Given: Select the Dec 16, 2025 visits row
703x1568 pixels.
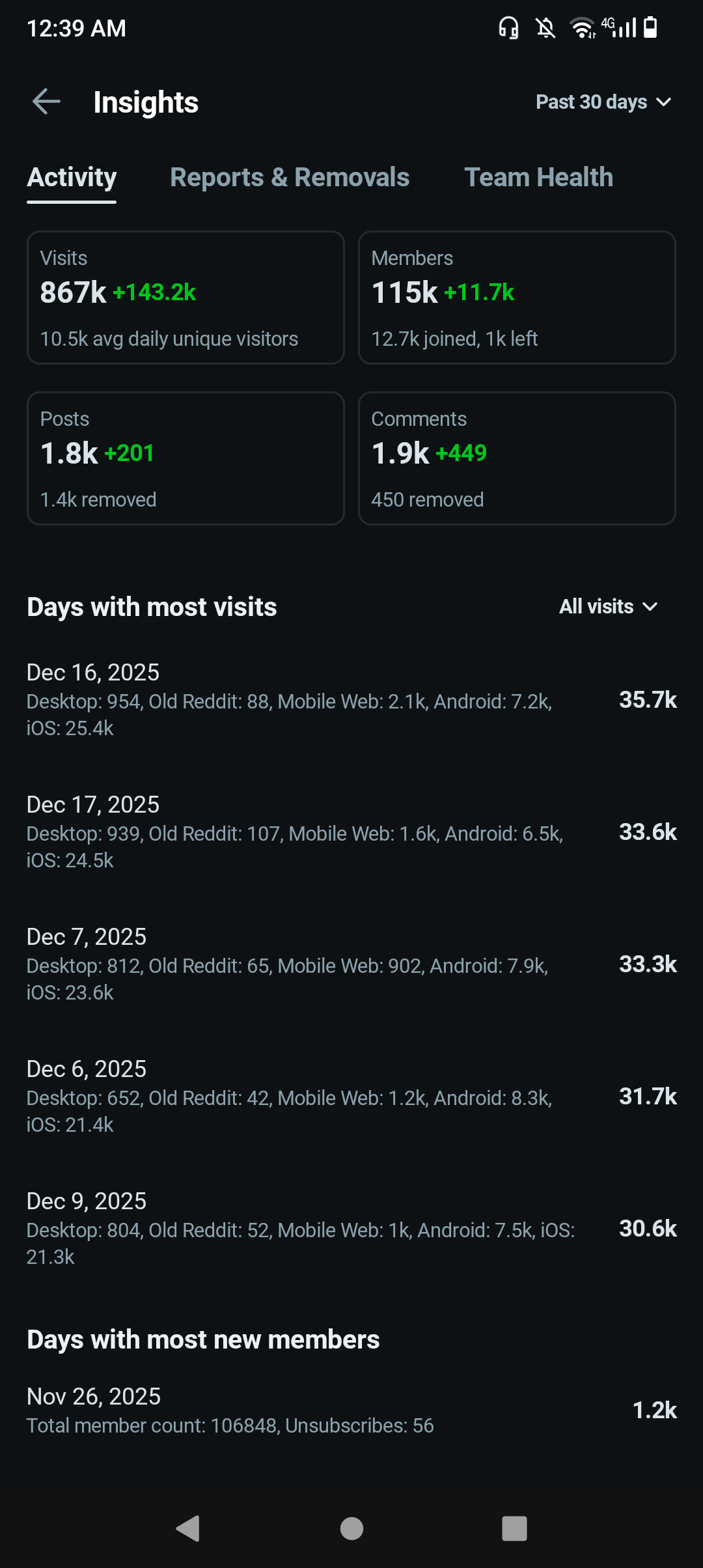Looking at the screenshot, I should coord(351,700).
